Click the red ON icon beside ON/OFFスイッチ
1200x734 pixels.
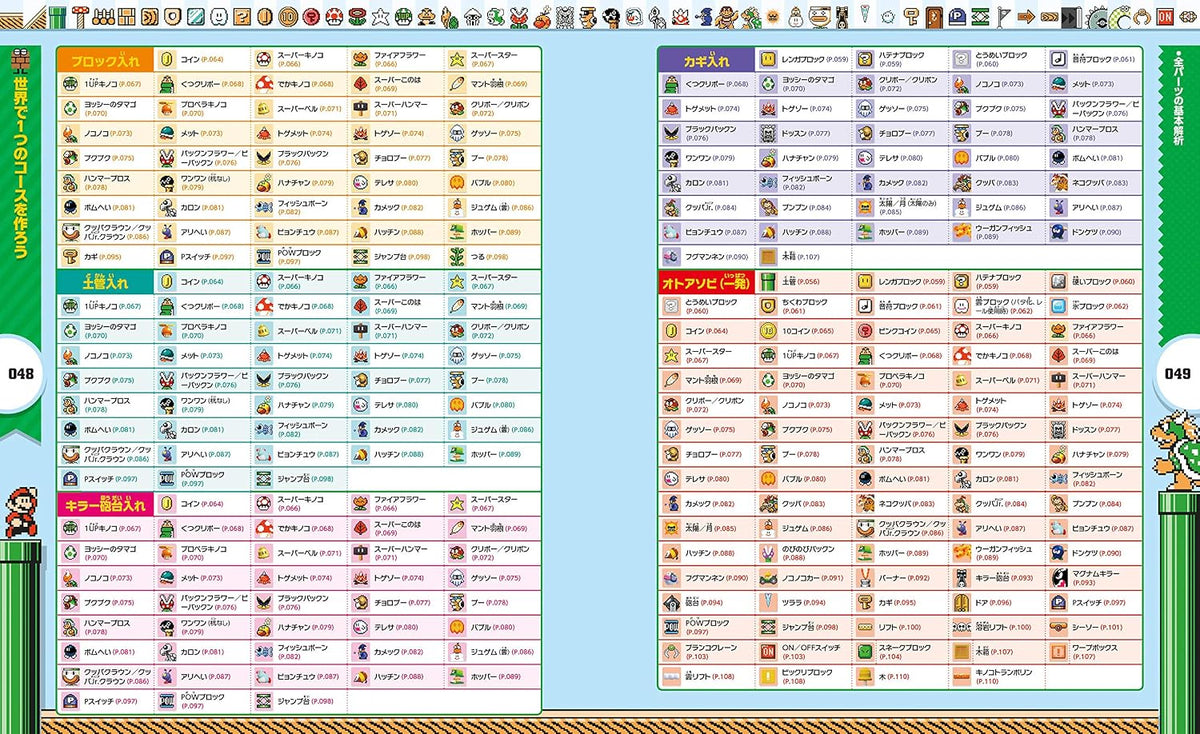point(767,651)
